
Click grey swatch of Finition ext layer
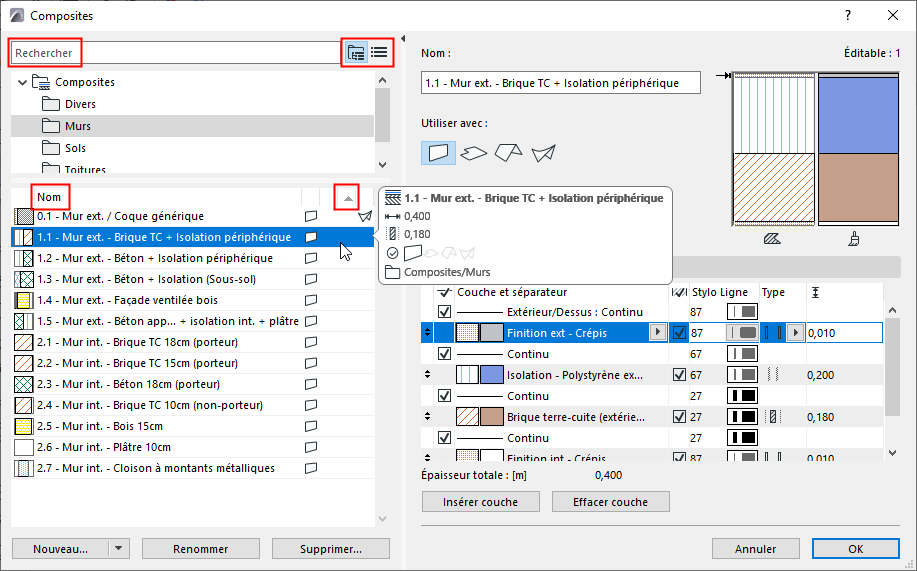tap(492, 333)
